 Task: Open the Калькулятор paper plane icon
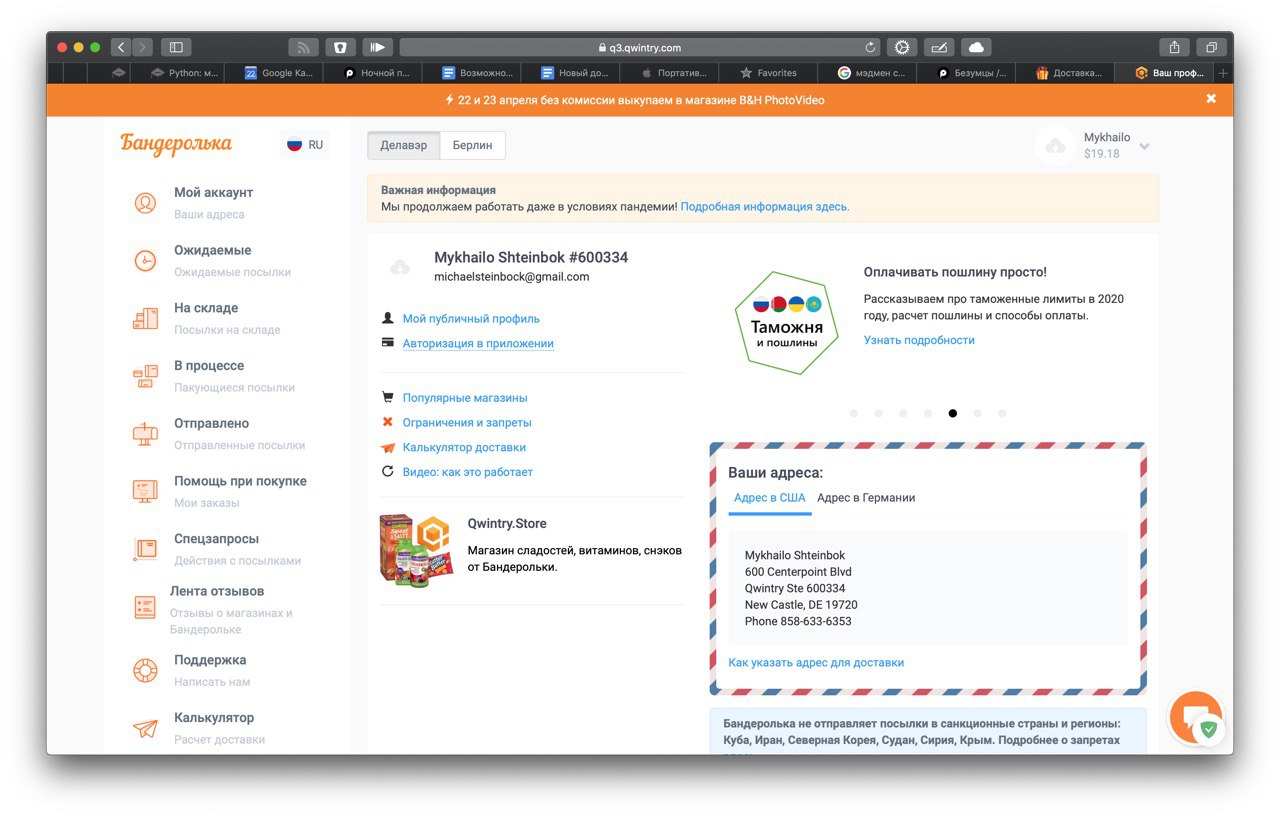click(145, 728)
